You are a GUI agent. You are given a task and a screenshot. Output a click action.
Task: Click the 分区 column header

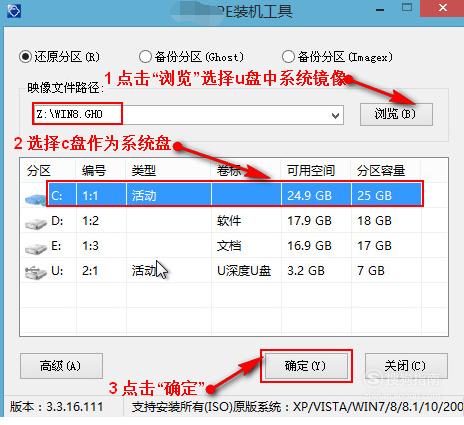(39, 171)
